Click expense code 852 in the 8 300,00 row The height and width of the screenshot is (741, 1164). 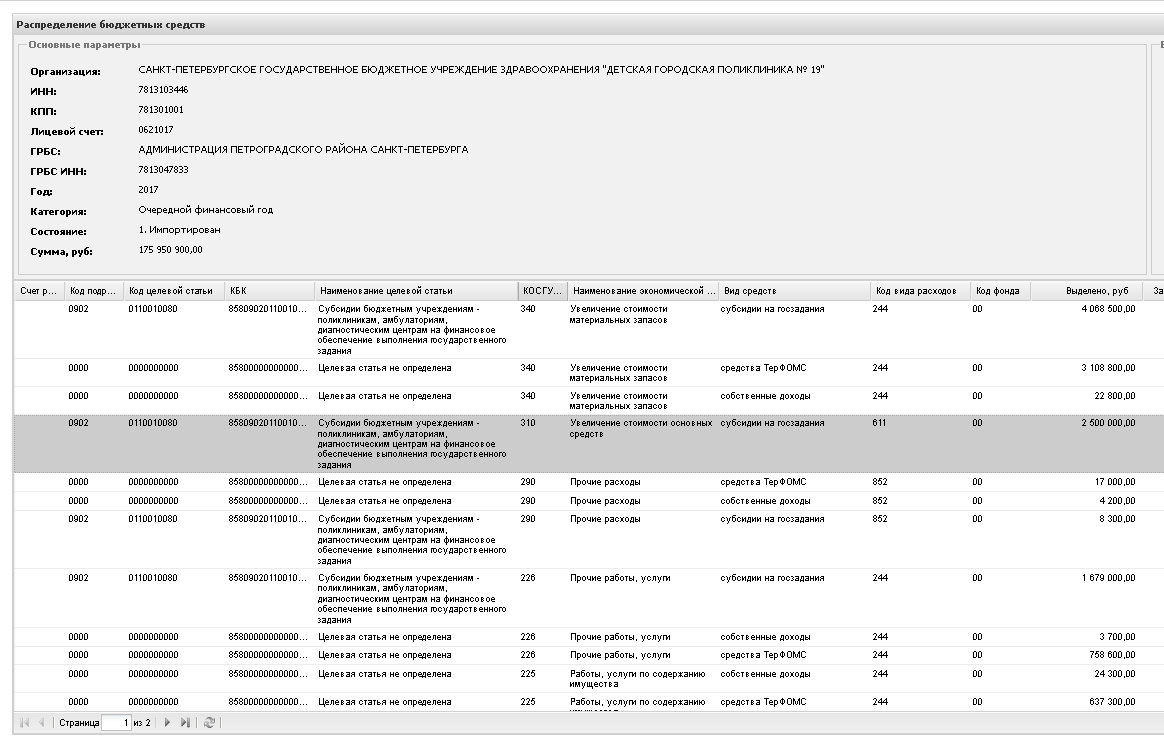(880, 519)
